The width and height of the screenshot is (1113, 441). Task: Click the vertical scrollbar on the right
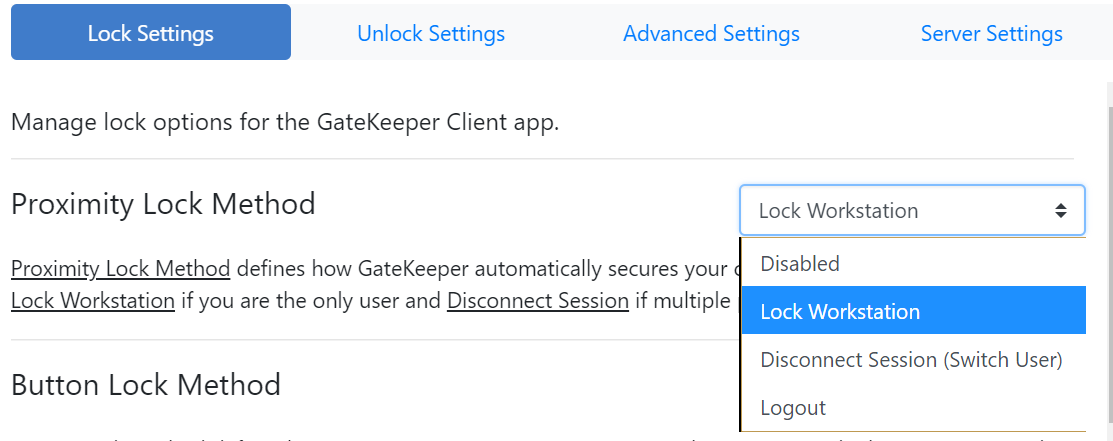tap(1108, 250)
